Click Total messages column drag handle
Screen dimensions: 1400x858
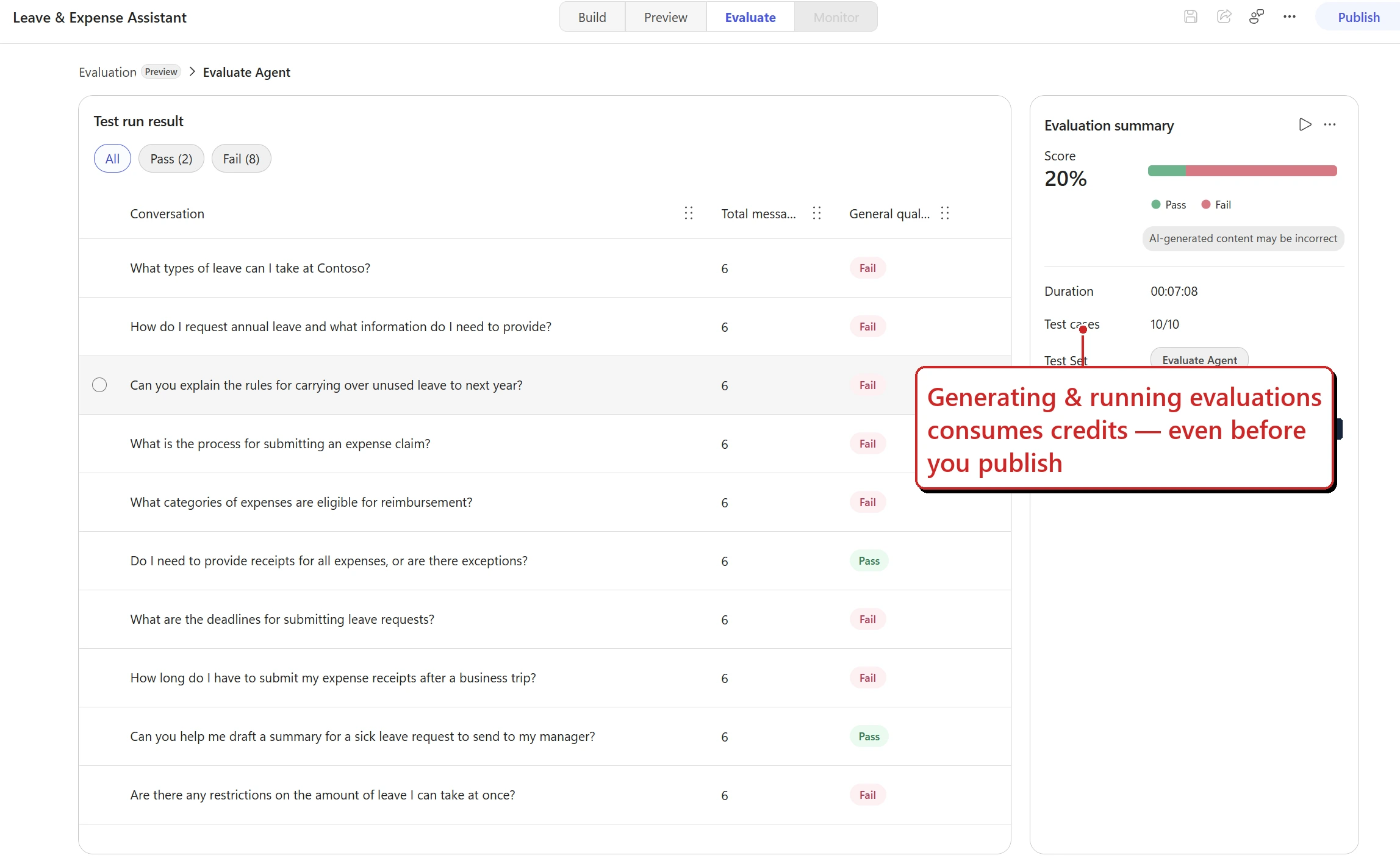tap(817, 213)
